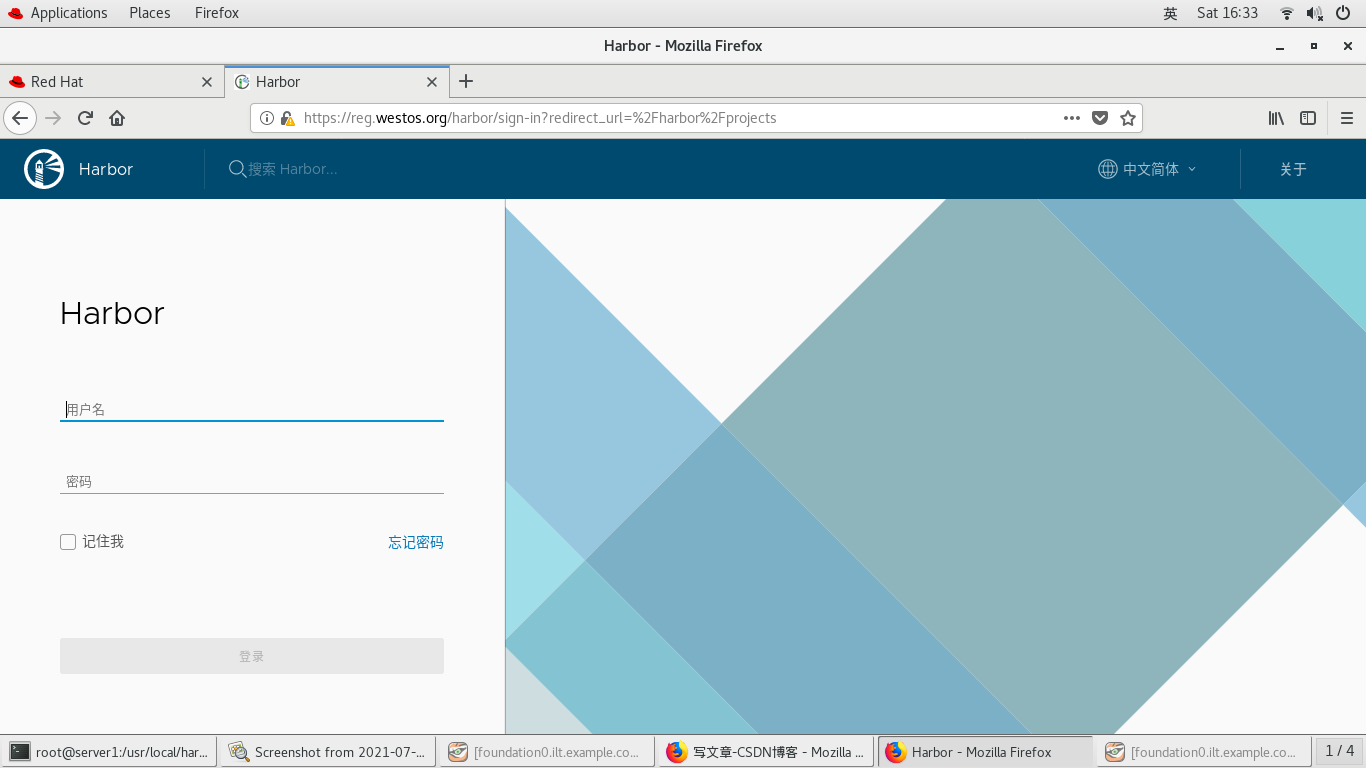Click the Sat 16:33 clock
The height and width of the screenshot is (768, 1366).
1227,13
